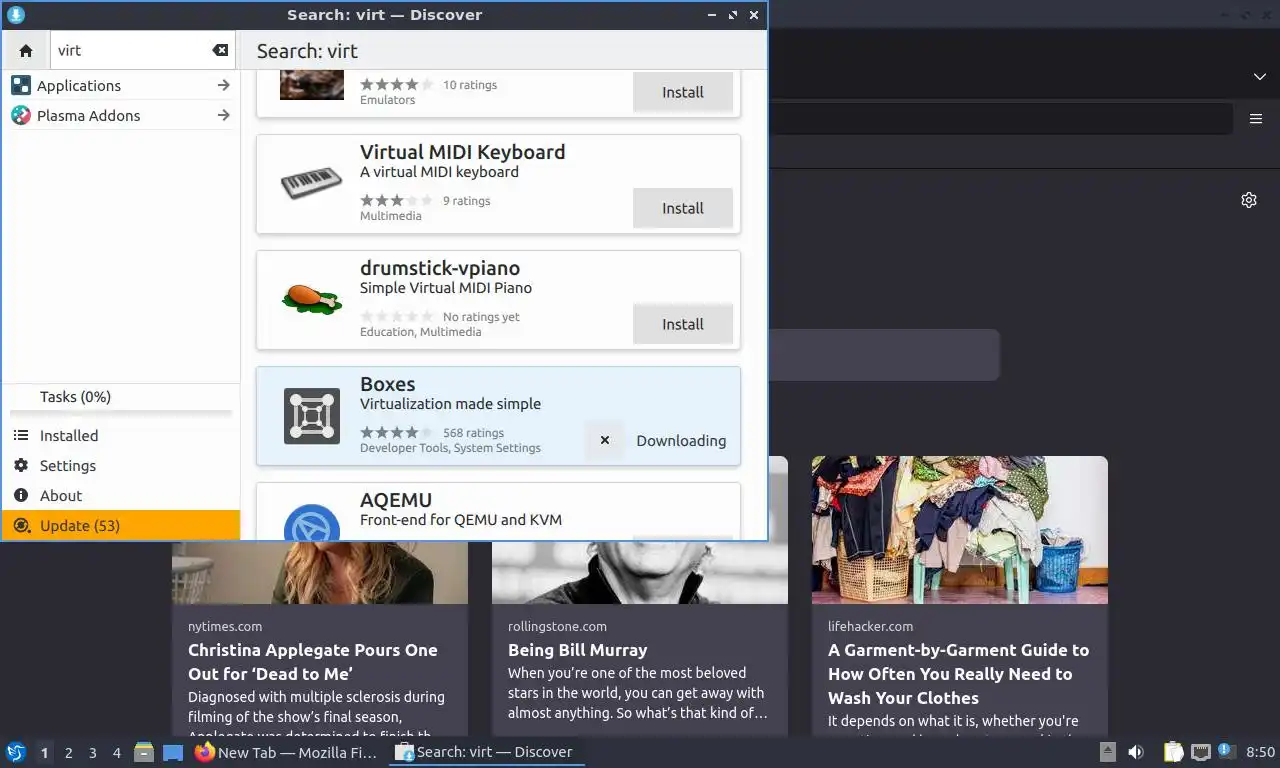Click 'Education, Multimedia' category text
The width and height of the screenshot is (1280, 768).
coord(420,332)
